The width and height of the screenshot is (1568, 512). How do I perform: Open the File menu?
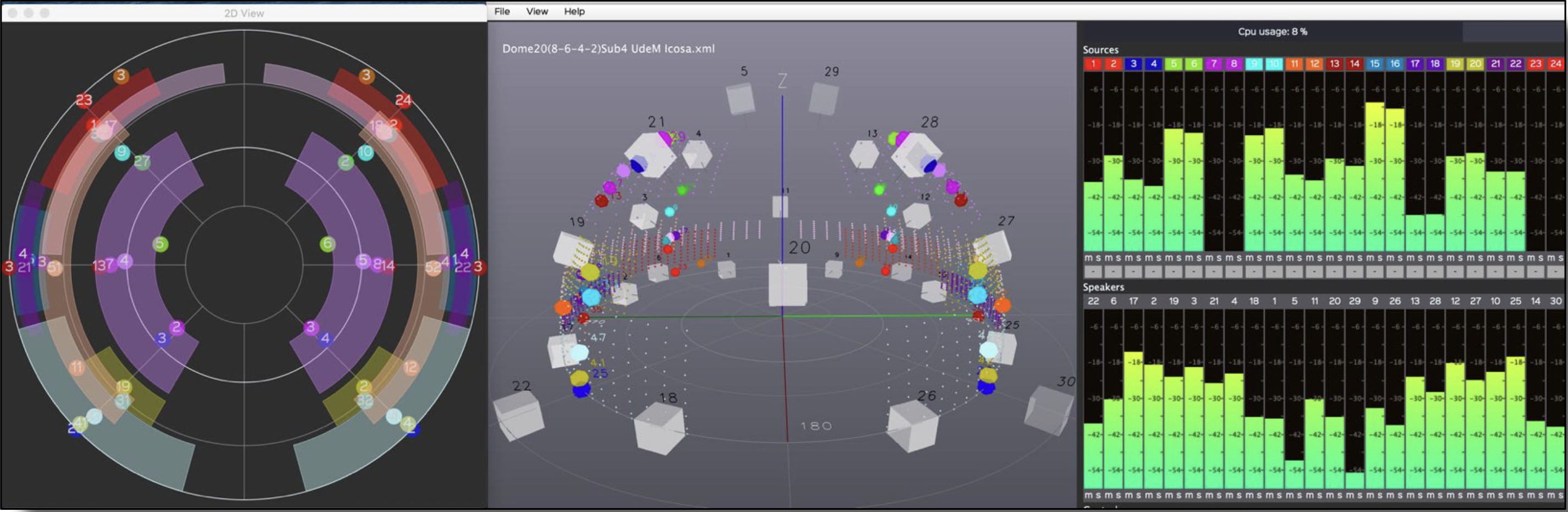click(502, 11)
